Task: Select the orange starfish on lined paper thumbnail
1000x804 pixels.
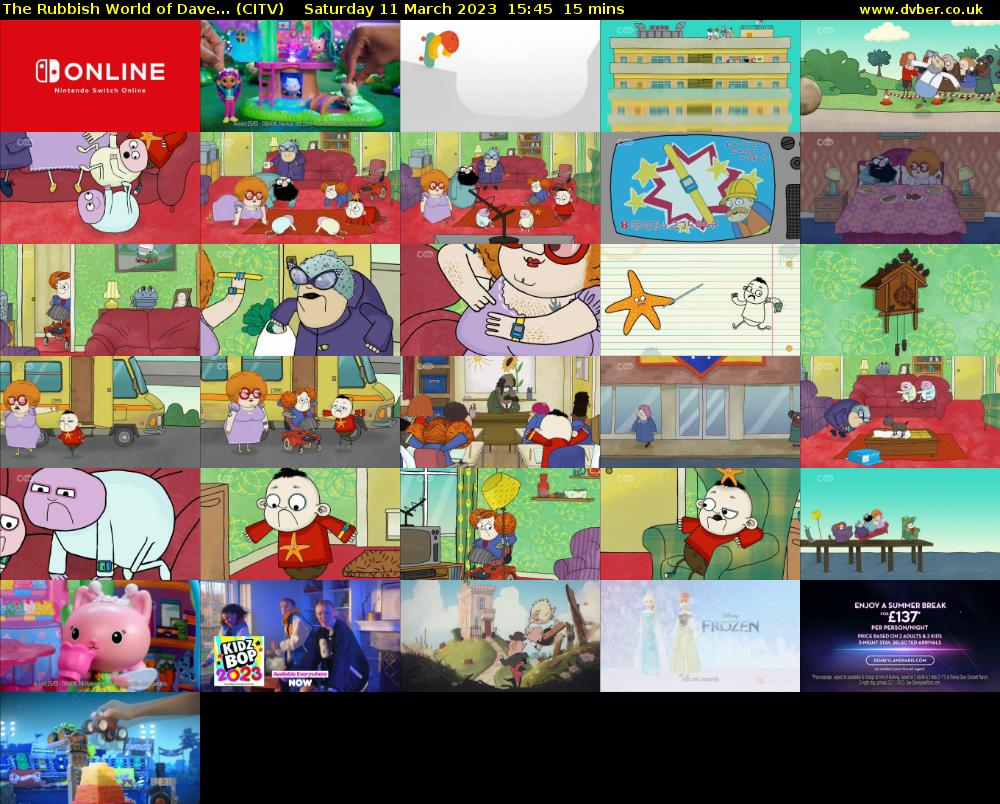Action: pos(700,300)
